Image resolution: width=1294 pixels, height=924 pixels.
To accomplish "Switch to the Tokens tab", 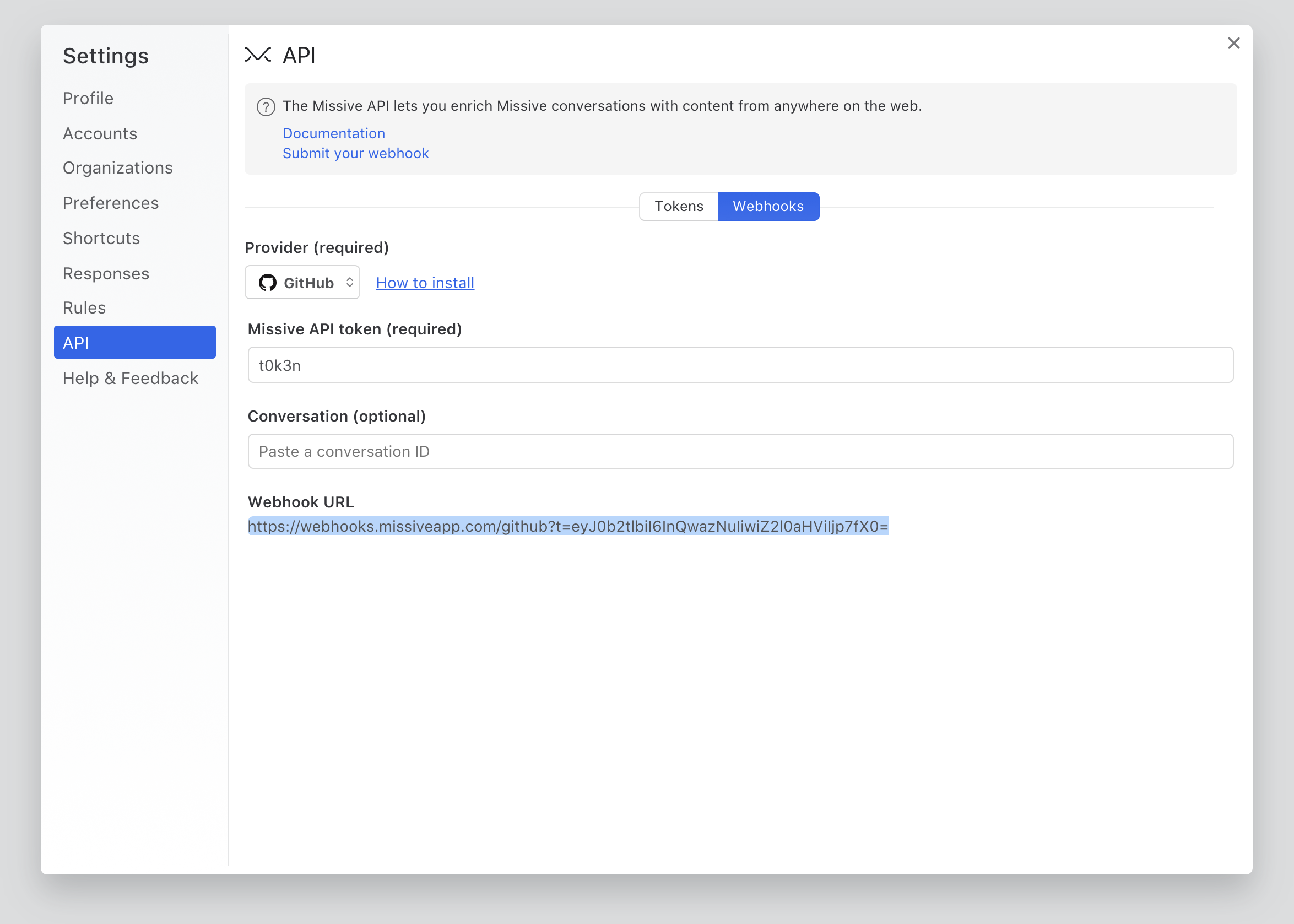I will pyautogui.click(x=679, y=207).
